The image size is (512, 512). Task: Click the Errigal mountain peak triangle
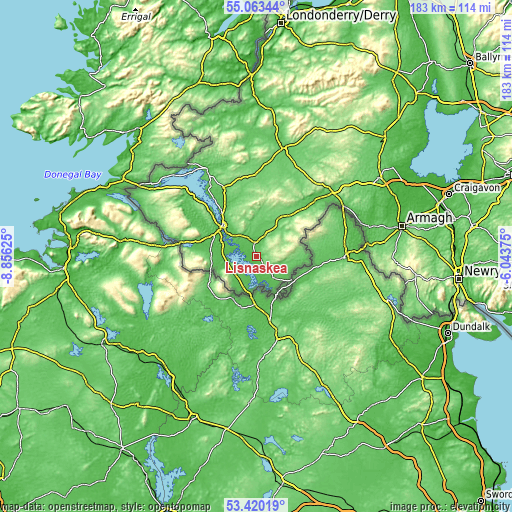135,10
